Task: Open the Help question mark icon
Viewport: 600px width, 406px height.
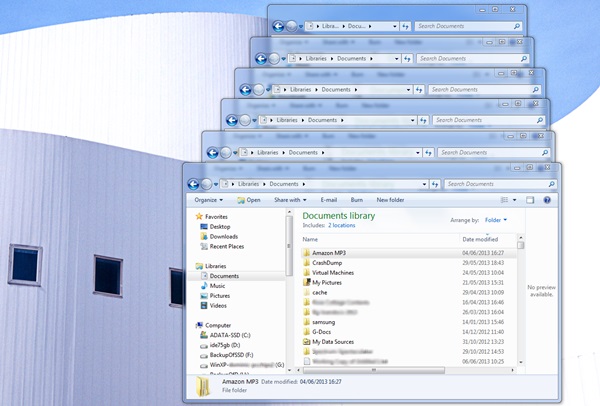Action: pyautogui.click(x=547, y=200)
